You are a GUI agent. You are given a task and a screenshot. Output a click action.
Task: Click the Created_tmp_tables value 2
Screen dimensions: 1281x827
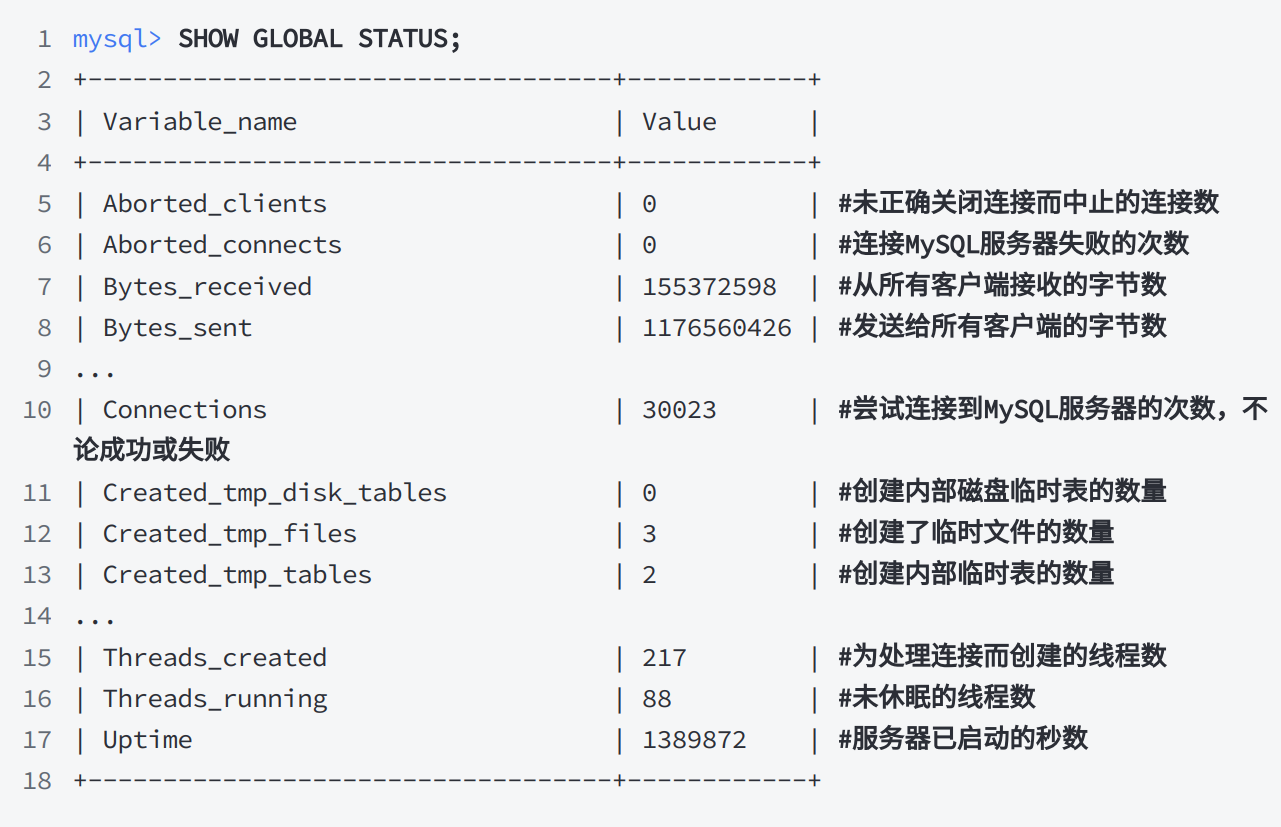650,575
